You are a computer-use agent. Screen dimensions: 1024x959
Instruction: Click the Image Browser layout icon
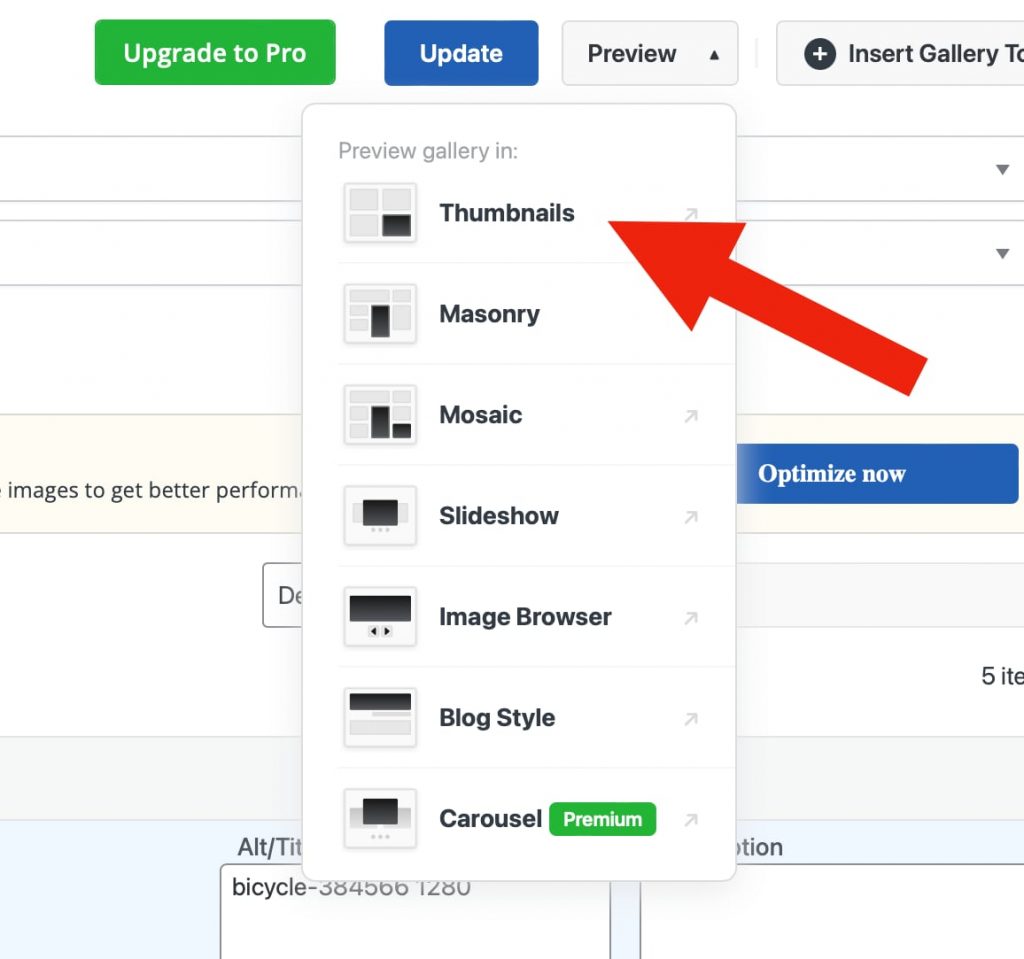pyautogui.click(x=380, y=617)
